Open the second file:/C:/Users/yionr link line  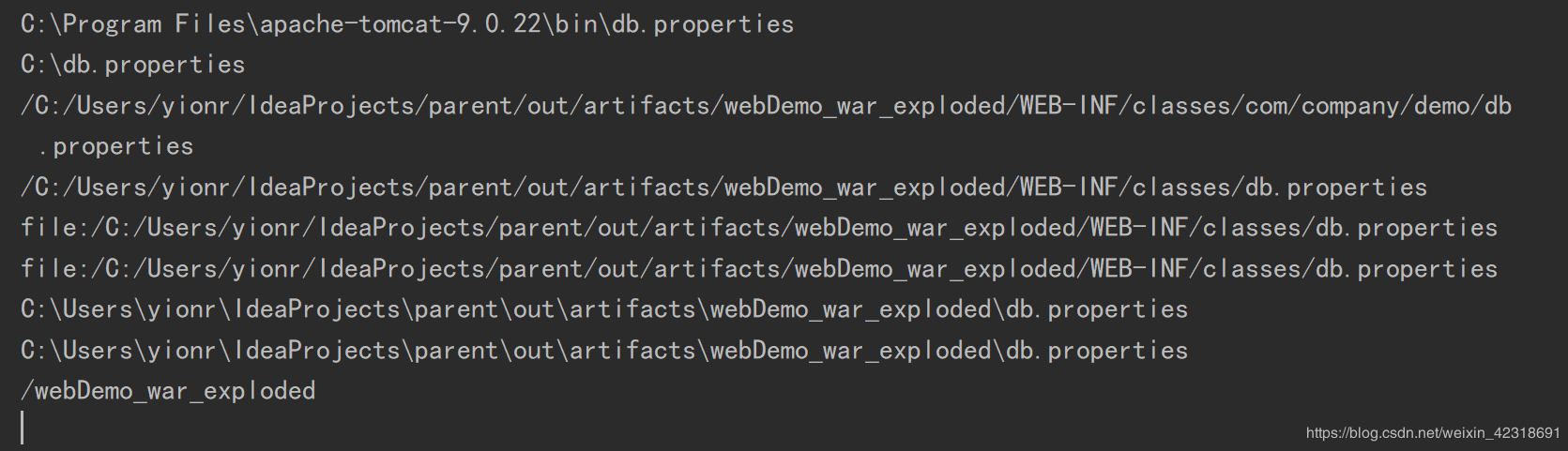tap(759, 269)
